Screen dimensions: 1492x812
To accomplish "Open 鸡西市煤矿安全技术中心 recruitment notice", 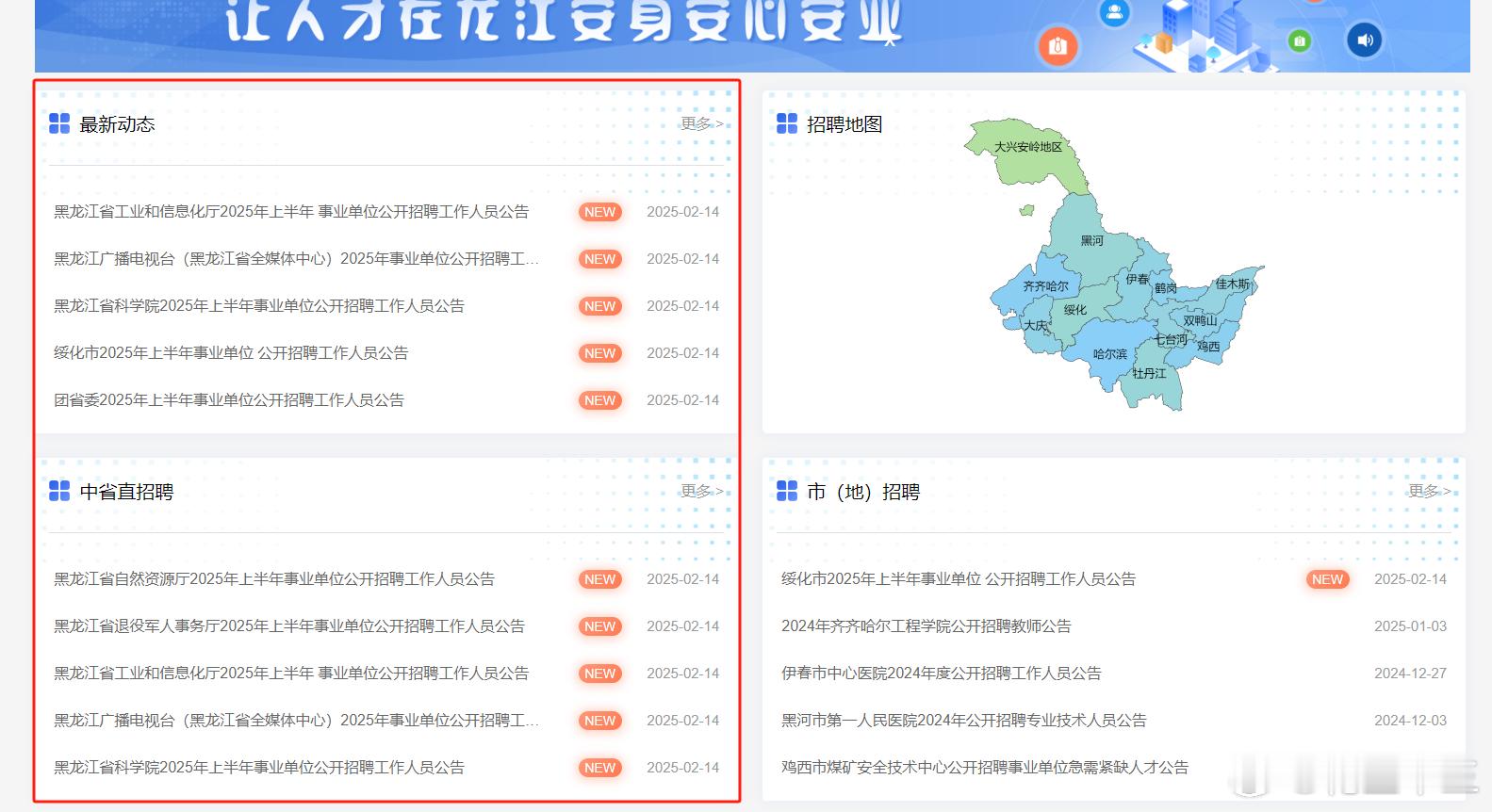I will (x=985, y=768).
